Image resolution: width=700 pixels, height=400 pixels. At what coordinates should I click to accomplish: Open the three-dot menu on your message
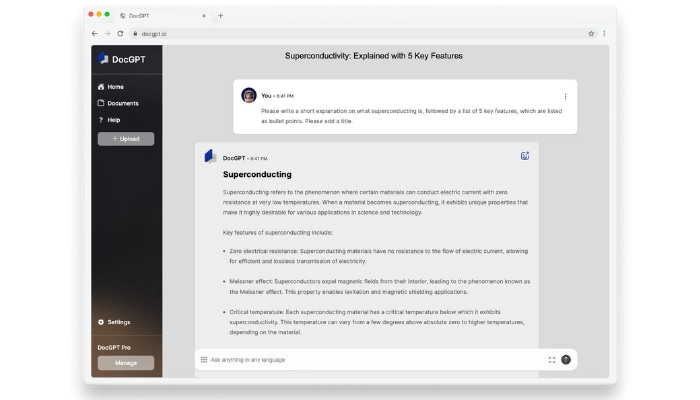(565, 96)
